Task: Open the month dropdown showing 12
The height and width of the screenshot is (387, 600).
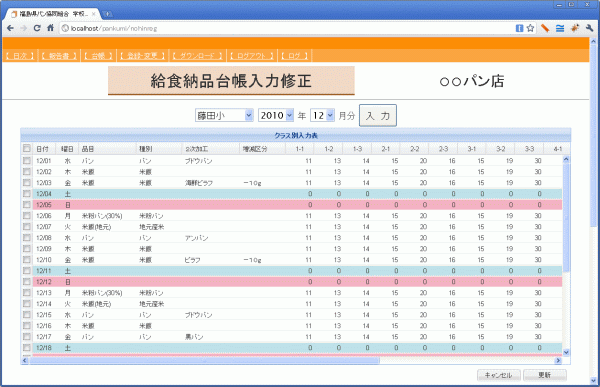Action: coord(322,115)
